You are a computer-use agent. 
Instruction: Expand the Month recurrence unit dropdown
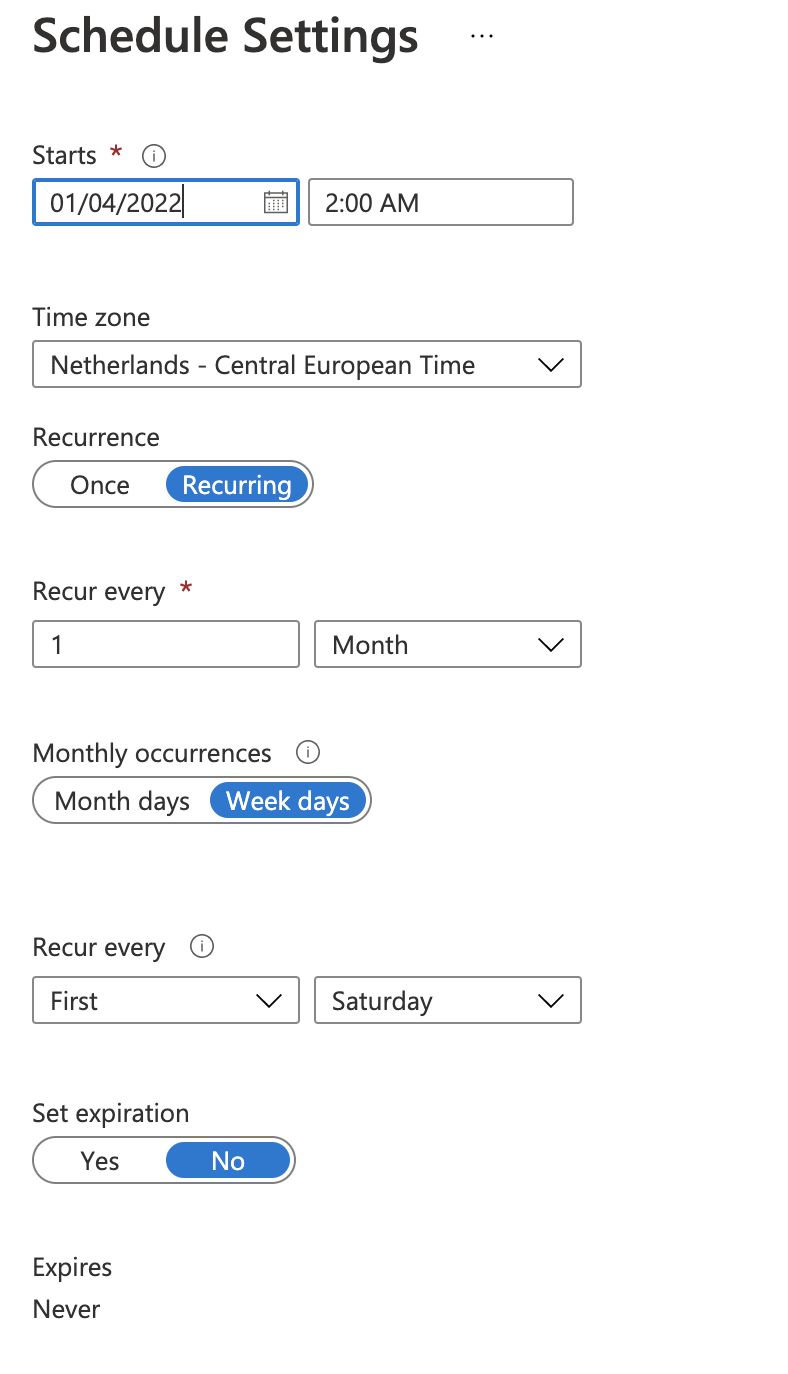pos(448,644)
